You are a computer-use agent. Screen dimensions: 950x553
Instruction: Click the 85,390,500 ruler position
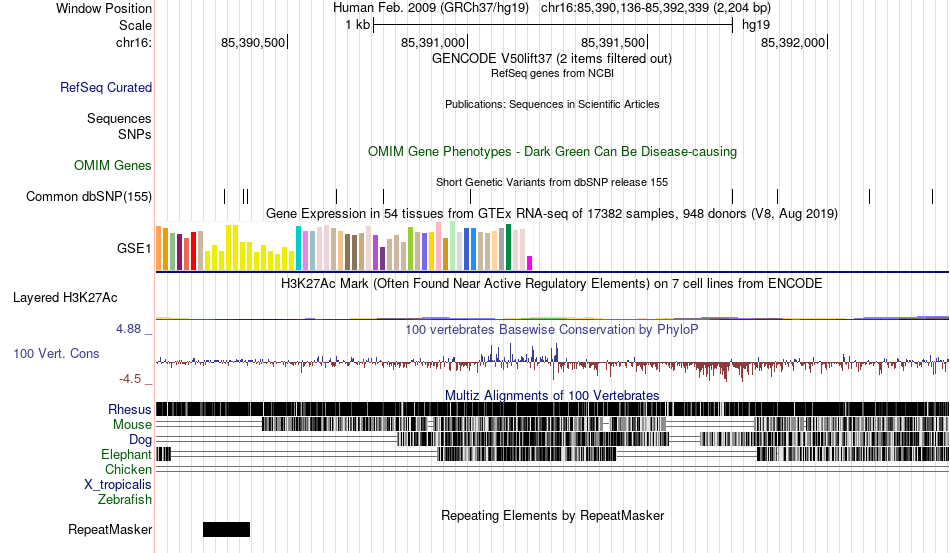[254, 42]
